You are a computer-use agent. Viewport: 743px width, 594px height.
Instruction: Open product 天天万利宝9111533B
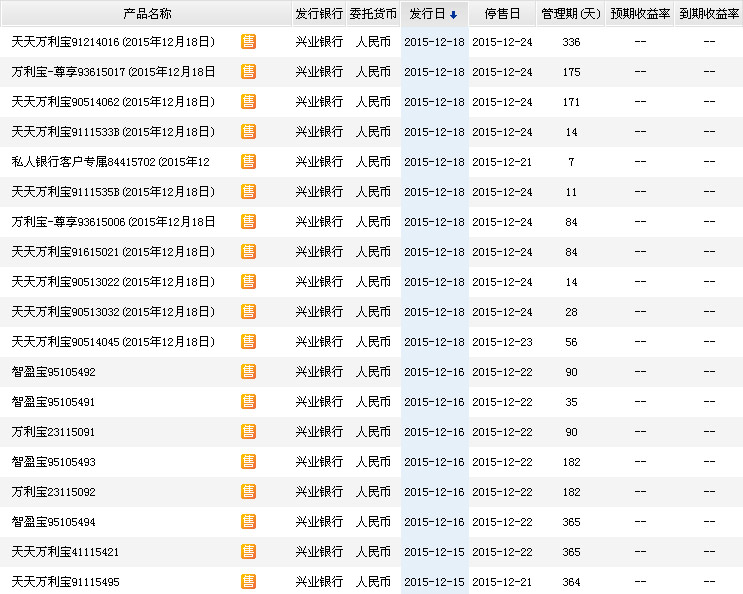click(113, 132)
